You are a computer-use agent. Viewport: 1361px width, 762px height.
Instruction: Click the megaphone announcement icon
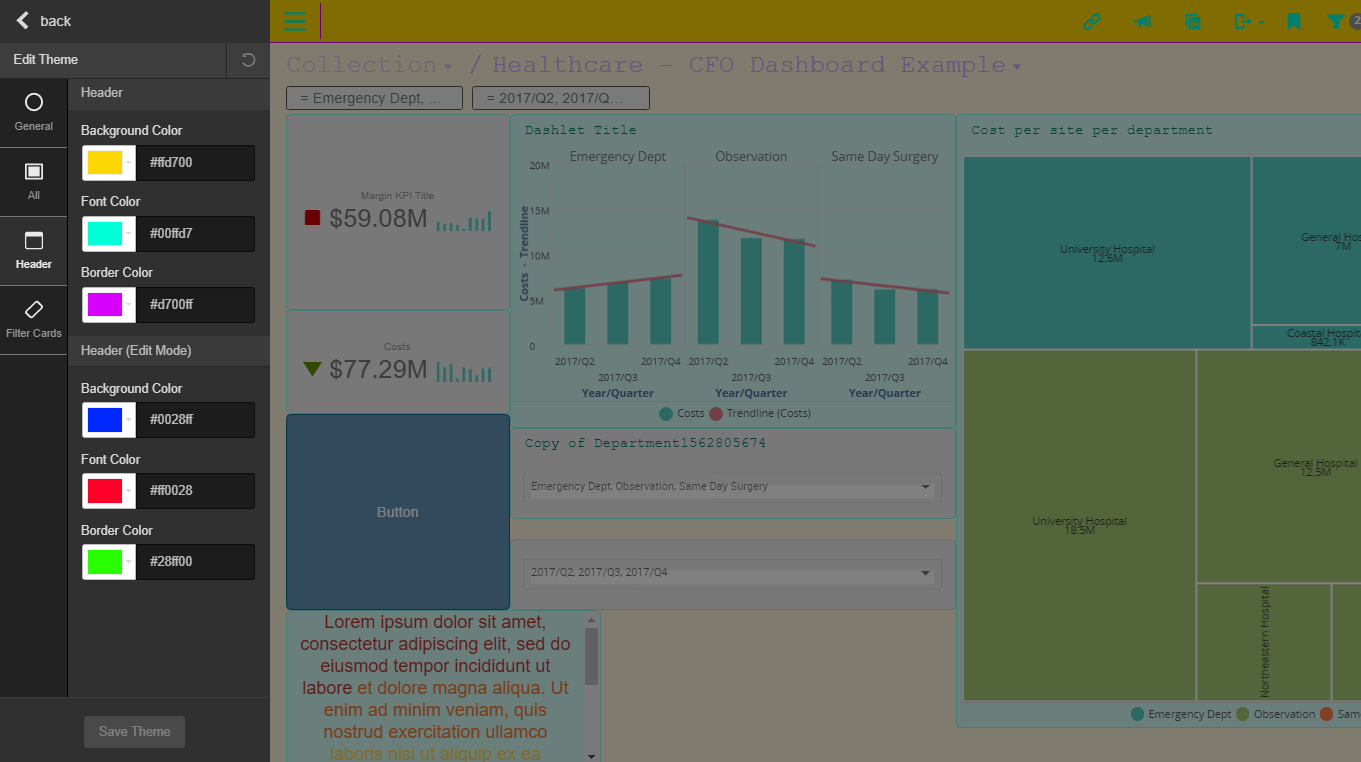1143,21
